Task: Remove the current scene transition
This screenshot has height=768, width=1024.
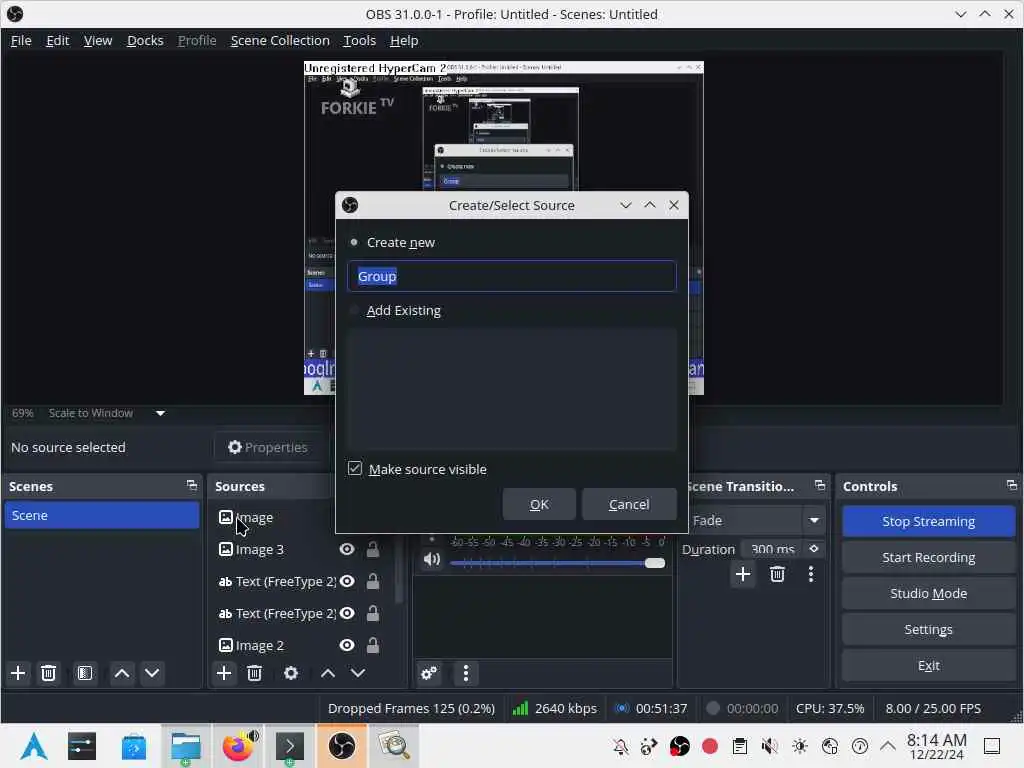Action: pos(777,574)
